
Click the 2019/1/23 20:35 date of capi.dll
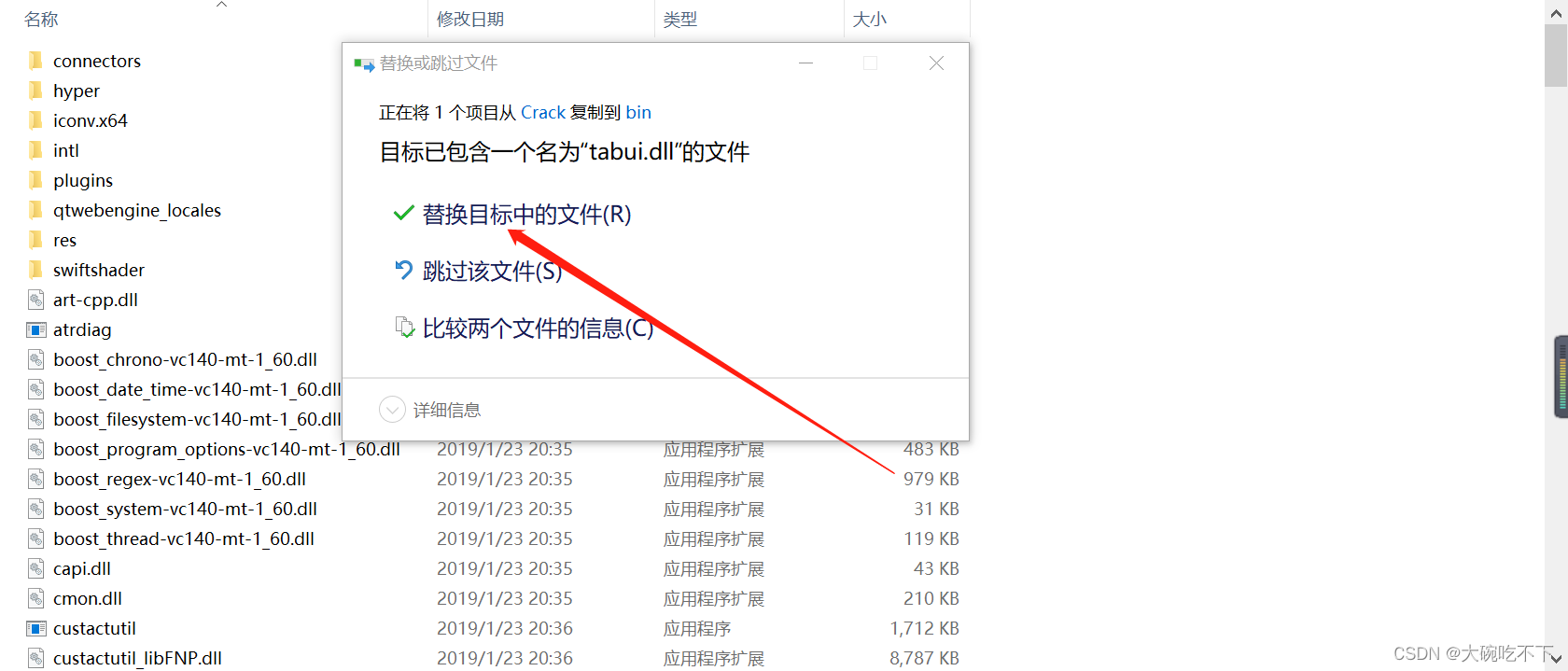tap(505, 568)
